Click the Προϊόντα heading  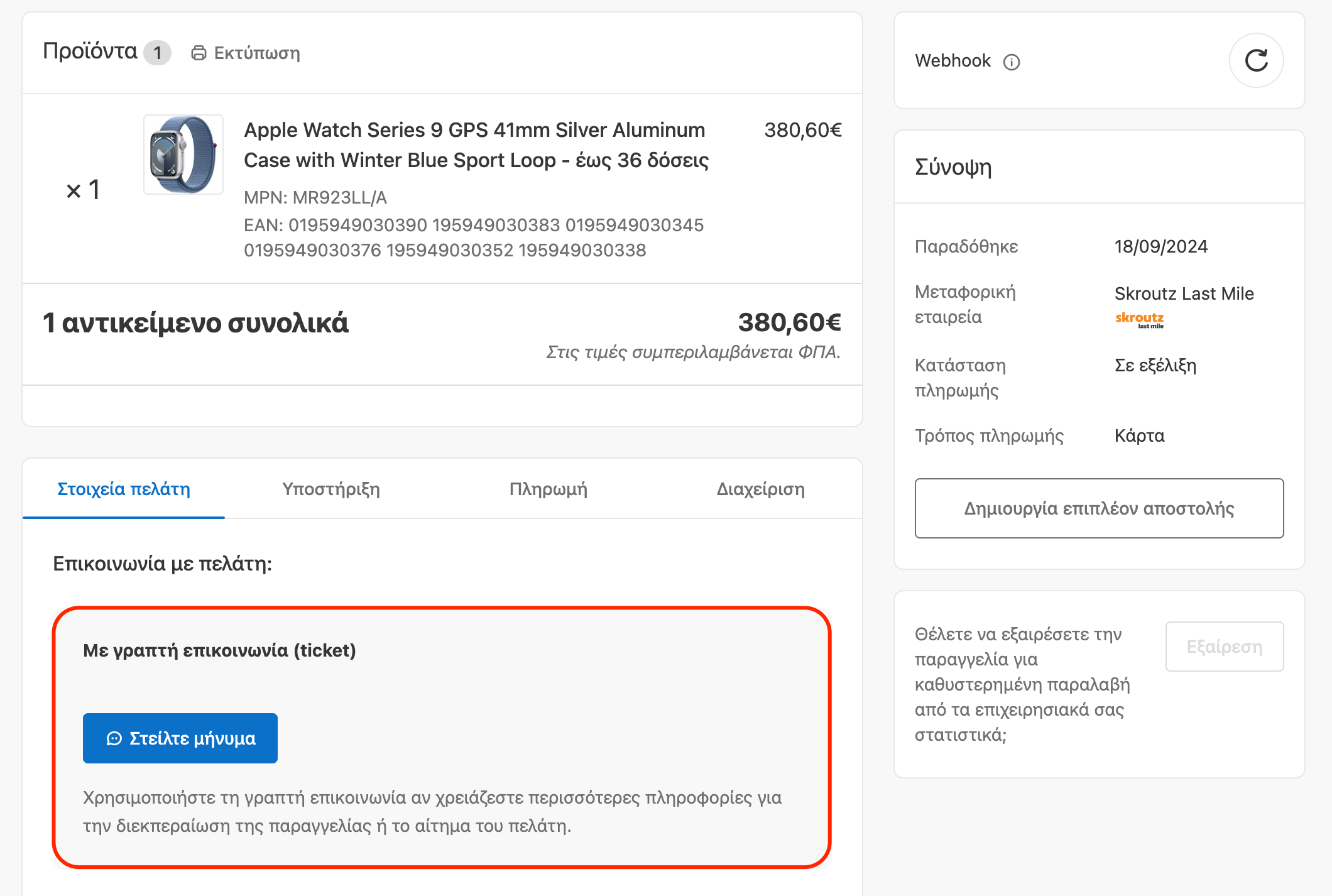pos(90,51)
